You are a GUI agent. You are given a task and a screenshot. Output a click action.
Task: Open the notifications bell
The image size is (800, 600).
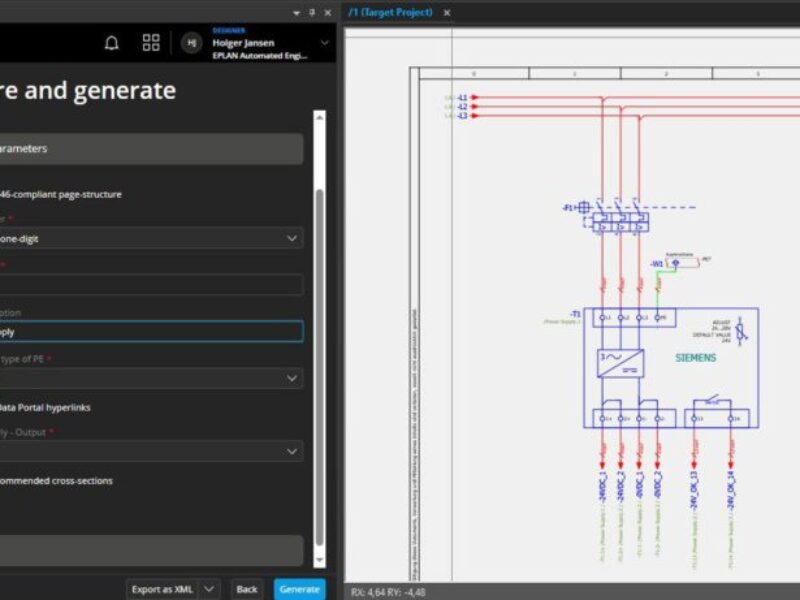pos(112,43)
